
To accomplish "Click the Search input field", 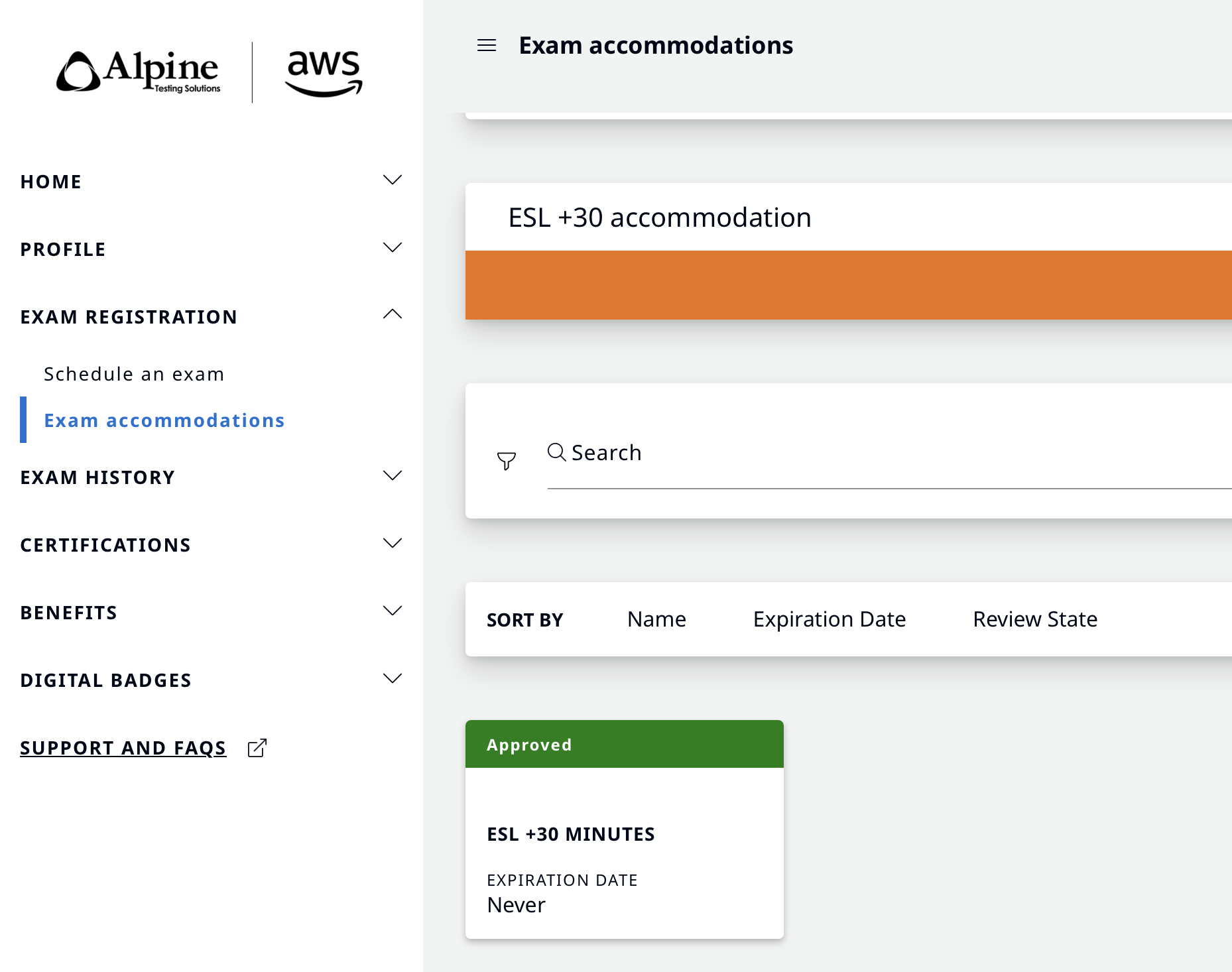I will pyautogui.click(x=862, y=454).
